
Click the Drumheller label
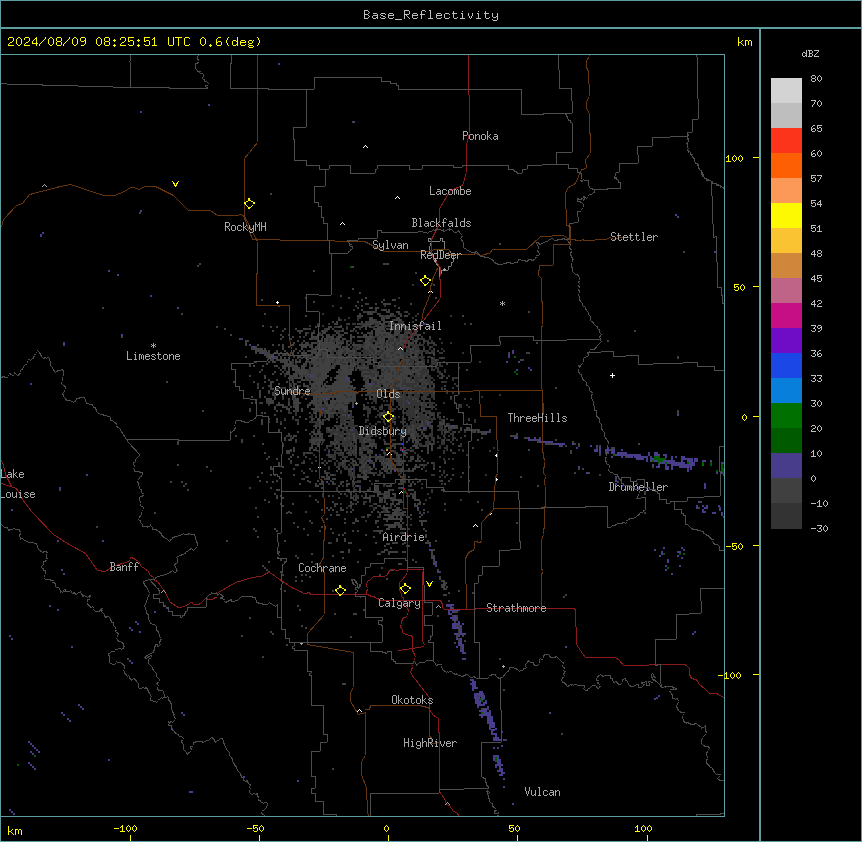[638, 487]
